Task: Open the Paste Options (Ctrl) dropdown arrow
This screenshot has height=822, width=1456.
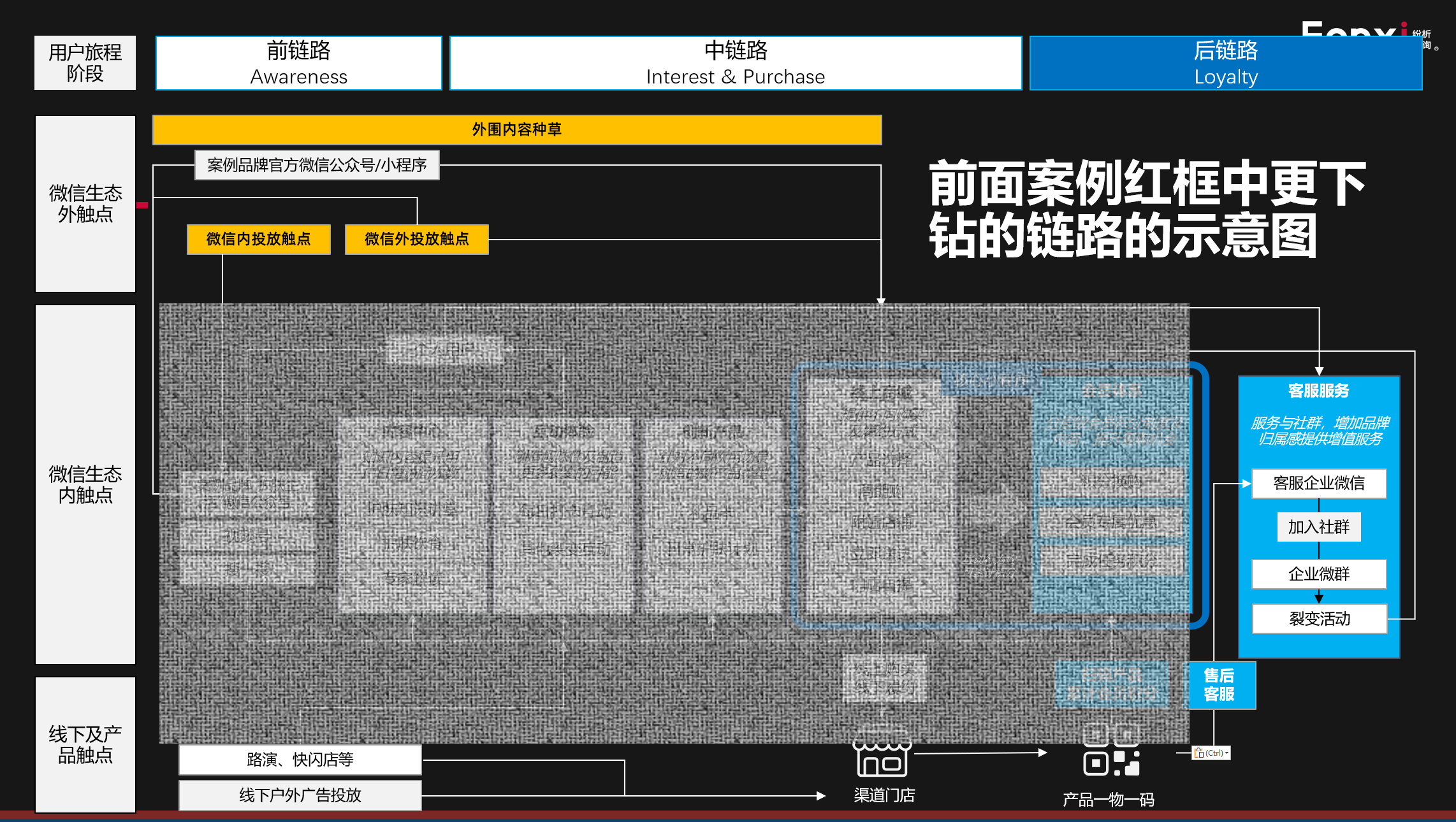Action: coord(1227,753)
